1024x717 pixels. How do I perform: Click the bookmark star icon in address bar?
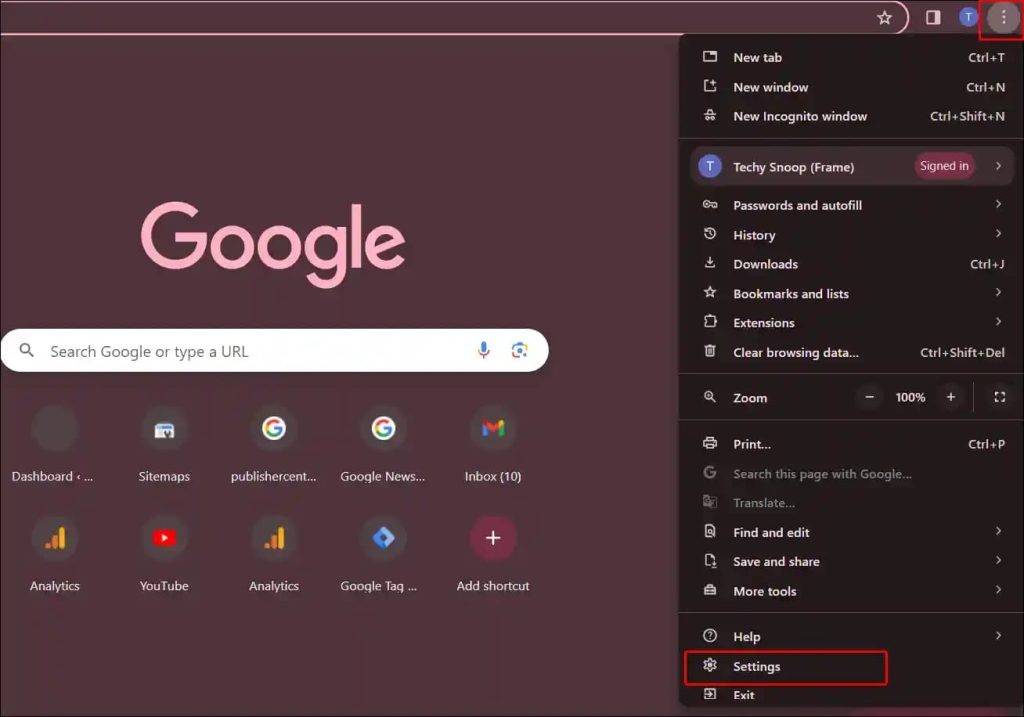coord(884,17)
